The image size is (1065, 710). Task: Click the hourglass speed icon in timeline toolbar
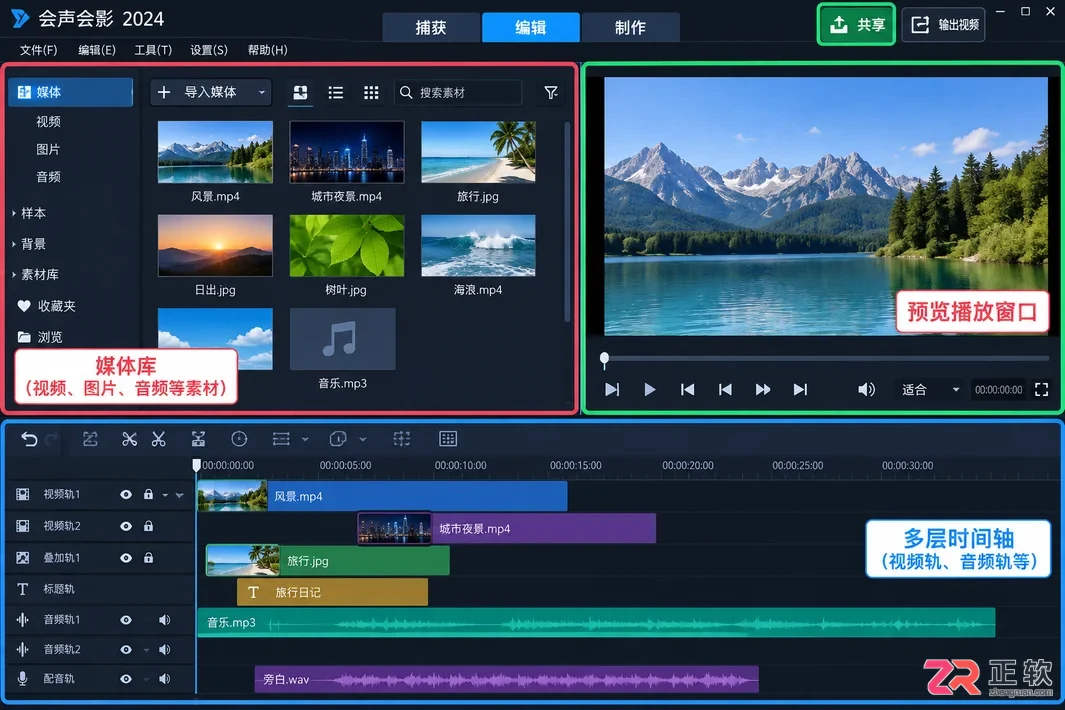(x=198, y=440)
